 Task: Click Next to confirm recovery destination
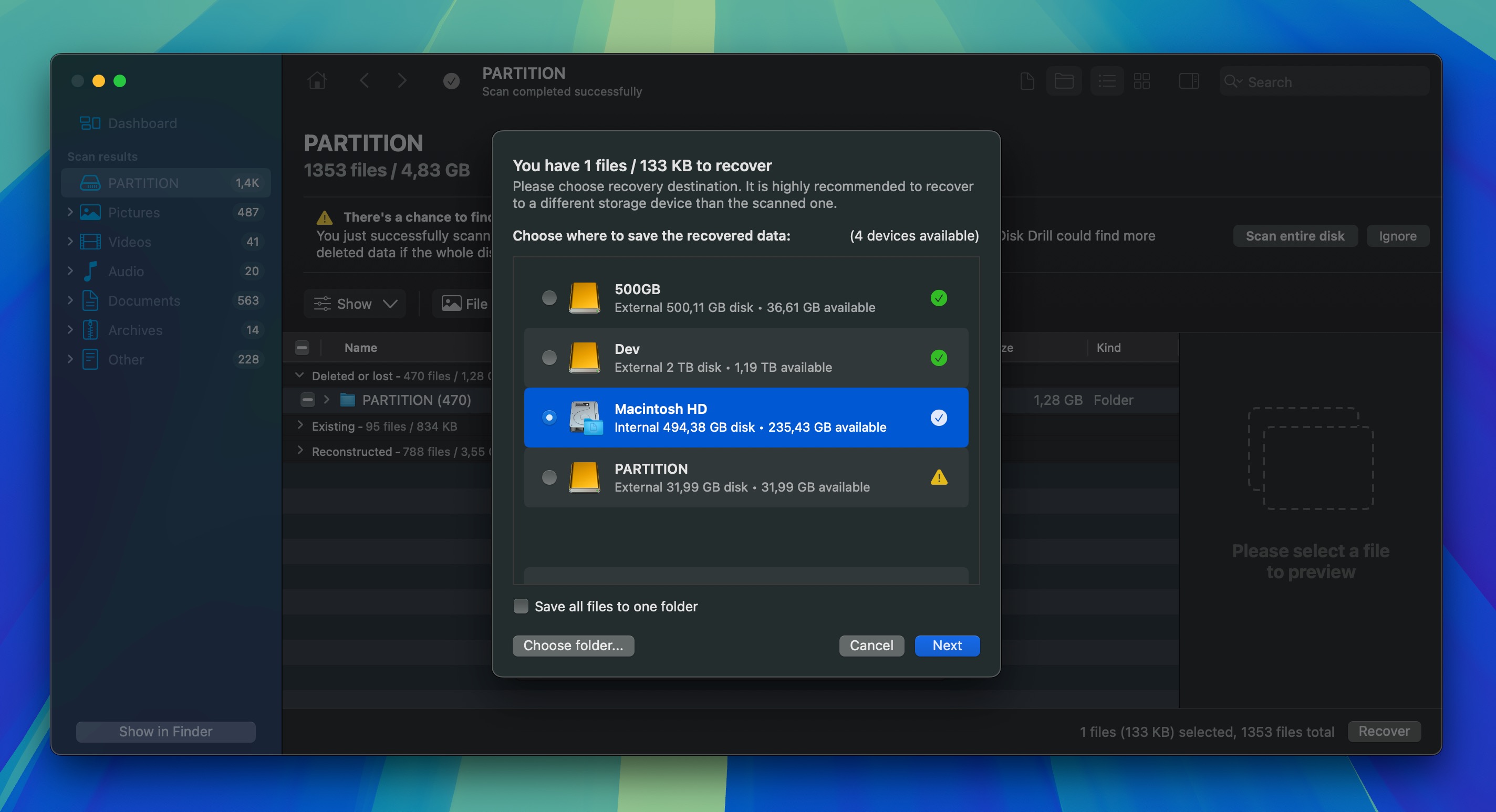(x=947, y=646)
